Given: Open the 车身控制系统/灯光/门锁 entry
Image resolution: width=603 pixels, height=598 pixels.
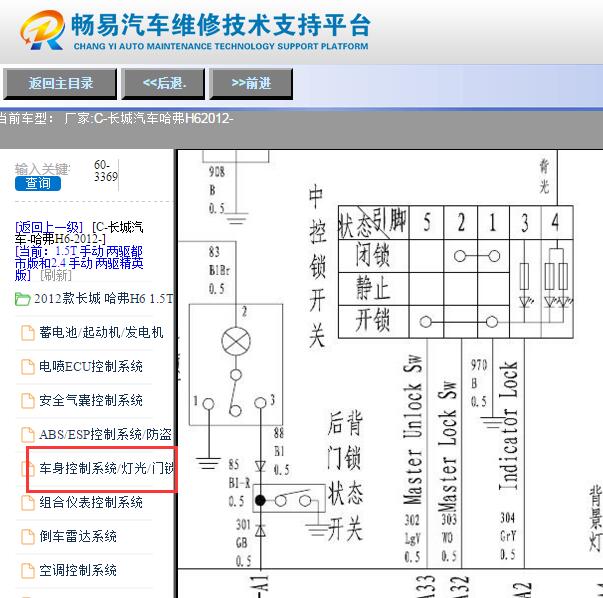Looking at the screenshot, I should (107, 468).
